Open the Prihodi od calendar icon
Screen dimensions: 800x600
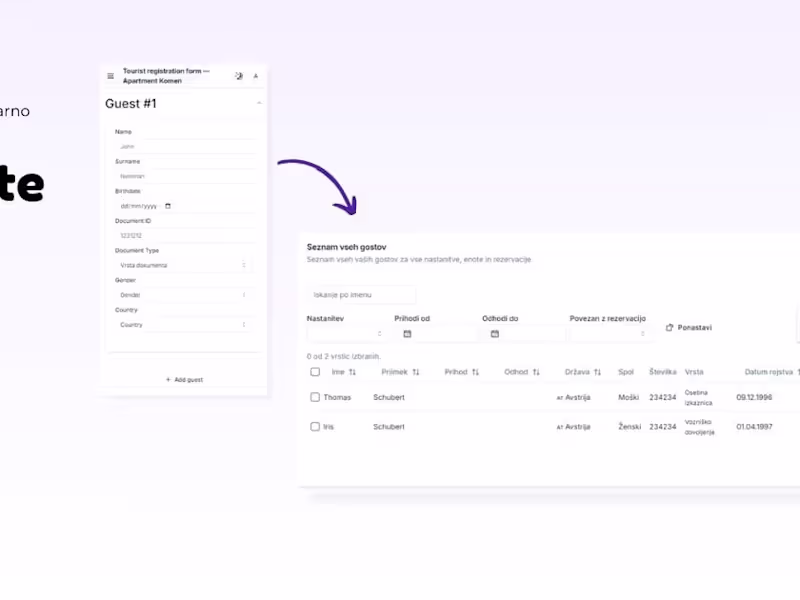click(x=407, y=334)
